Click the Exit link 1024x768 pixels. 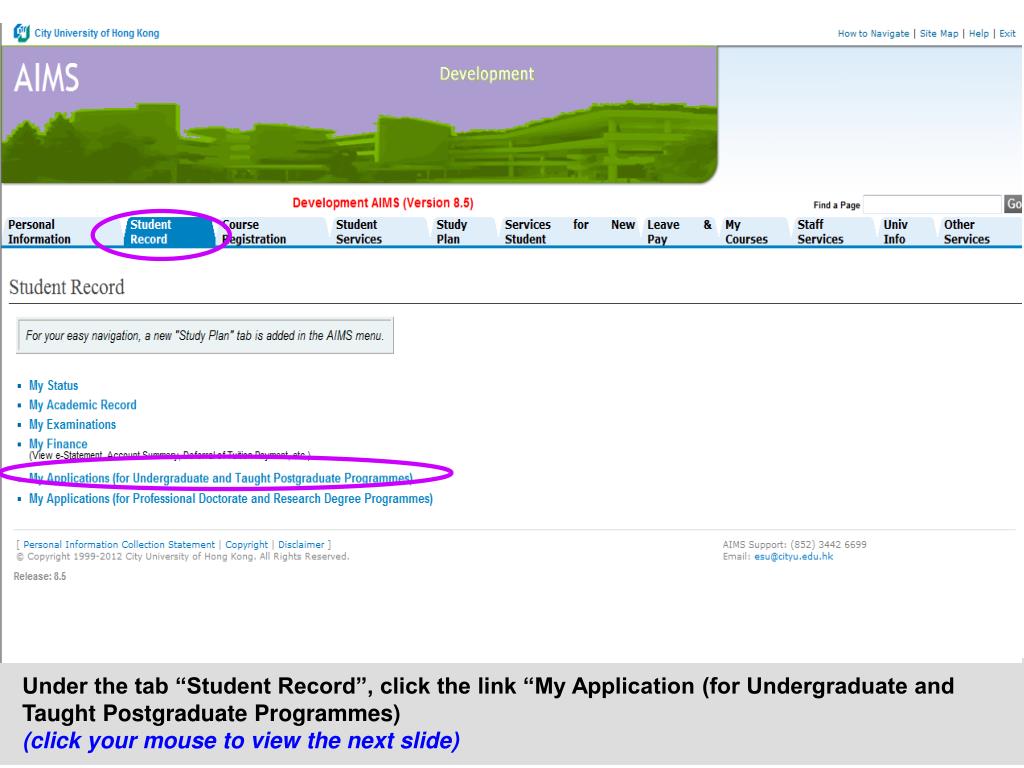[1007, 33]
